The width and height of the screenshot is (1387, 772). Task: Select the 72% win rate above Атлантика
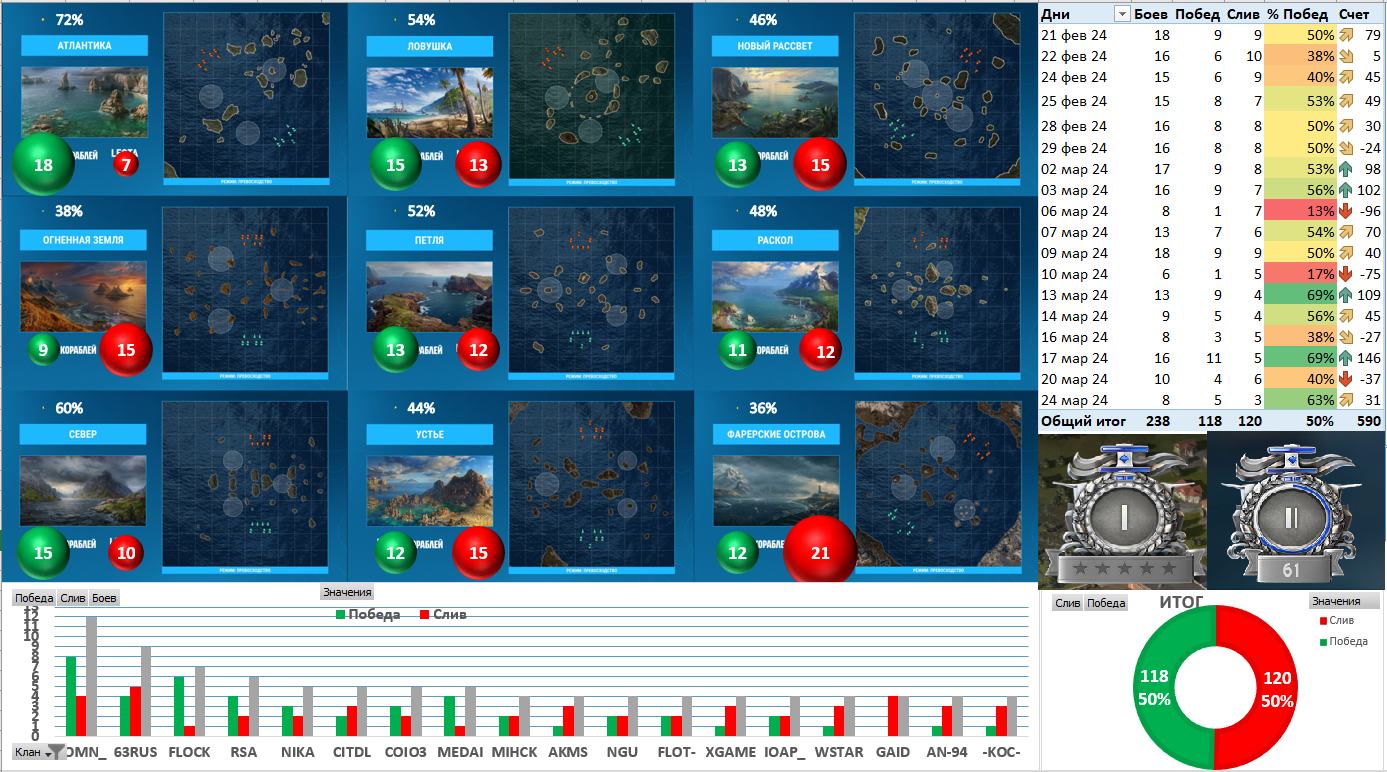coord(69,20)
